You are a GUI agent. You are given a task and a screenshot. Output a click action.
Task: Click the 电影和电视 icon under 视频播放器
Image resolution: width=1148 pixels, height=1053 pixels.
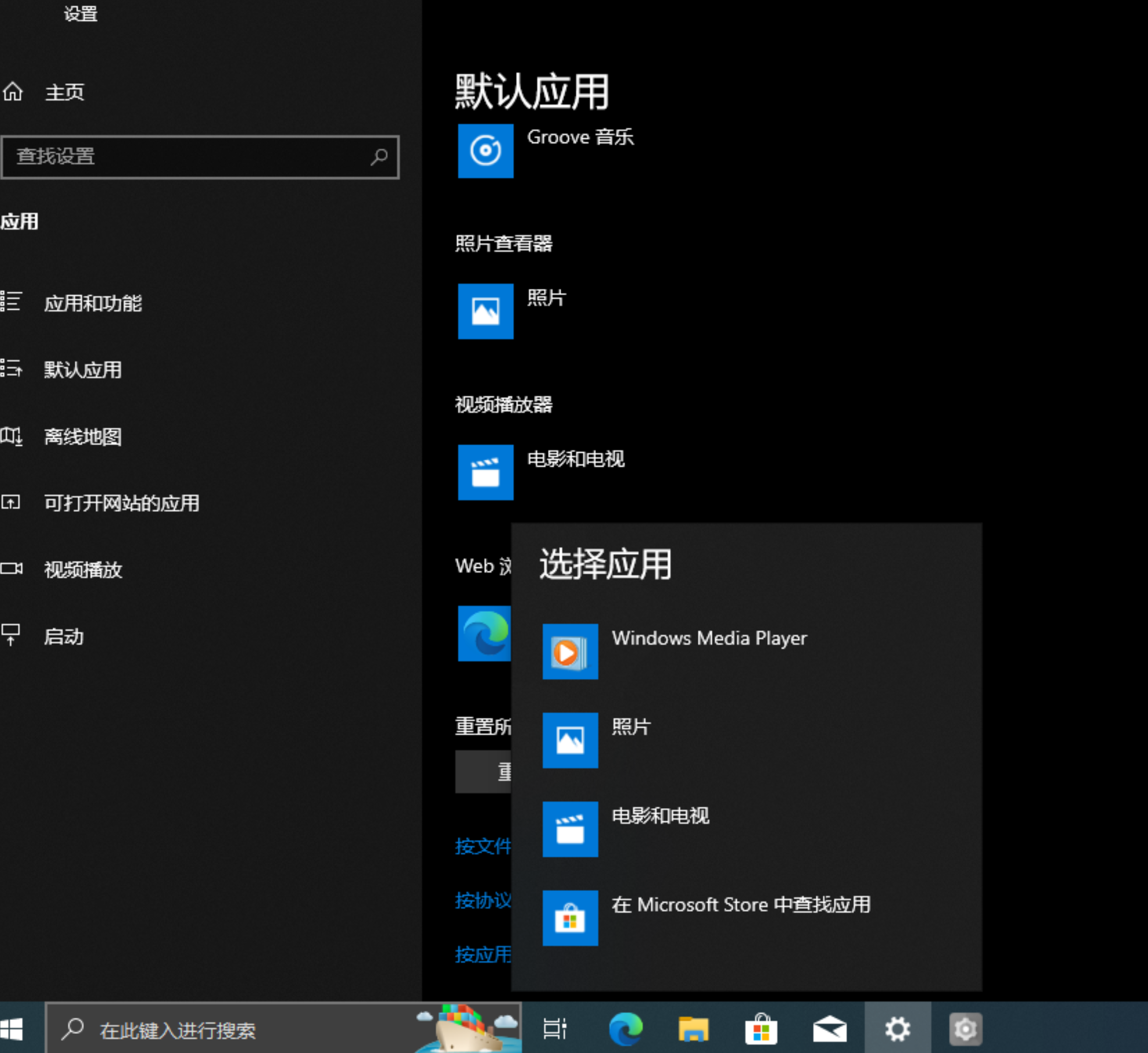(485, 472)
